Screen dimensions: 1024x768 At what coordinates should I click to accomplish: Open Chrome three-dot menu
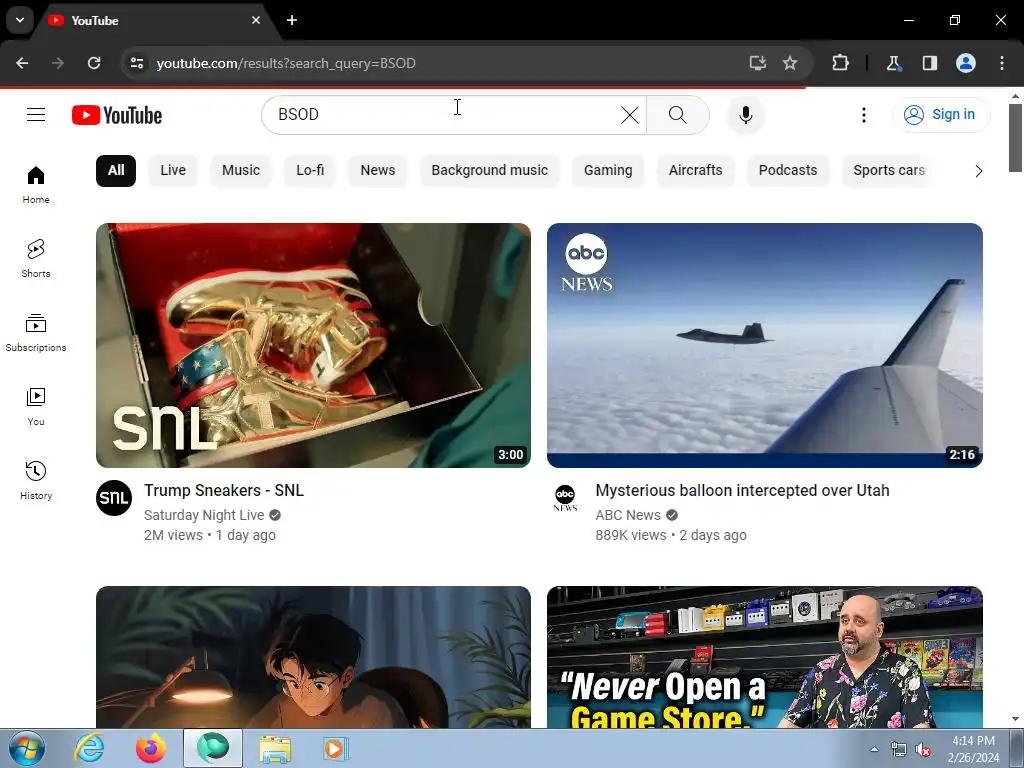(x=1002, y=63)
